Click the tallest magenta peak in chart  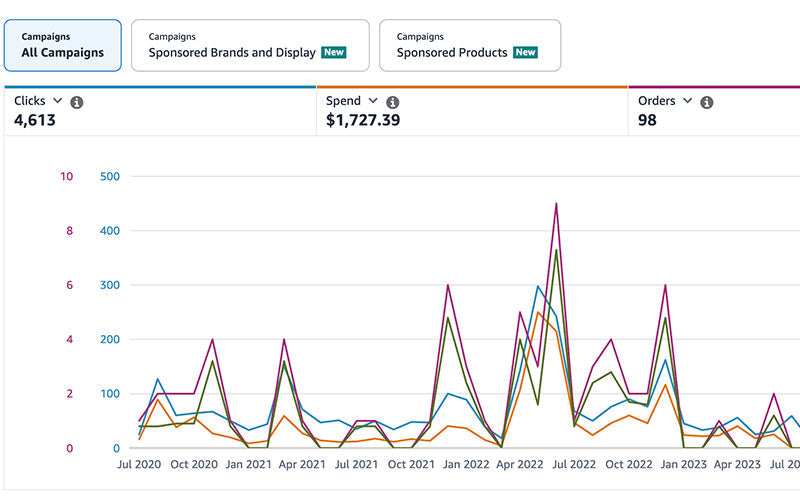(x=556, y=204)
